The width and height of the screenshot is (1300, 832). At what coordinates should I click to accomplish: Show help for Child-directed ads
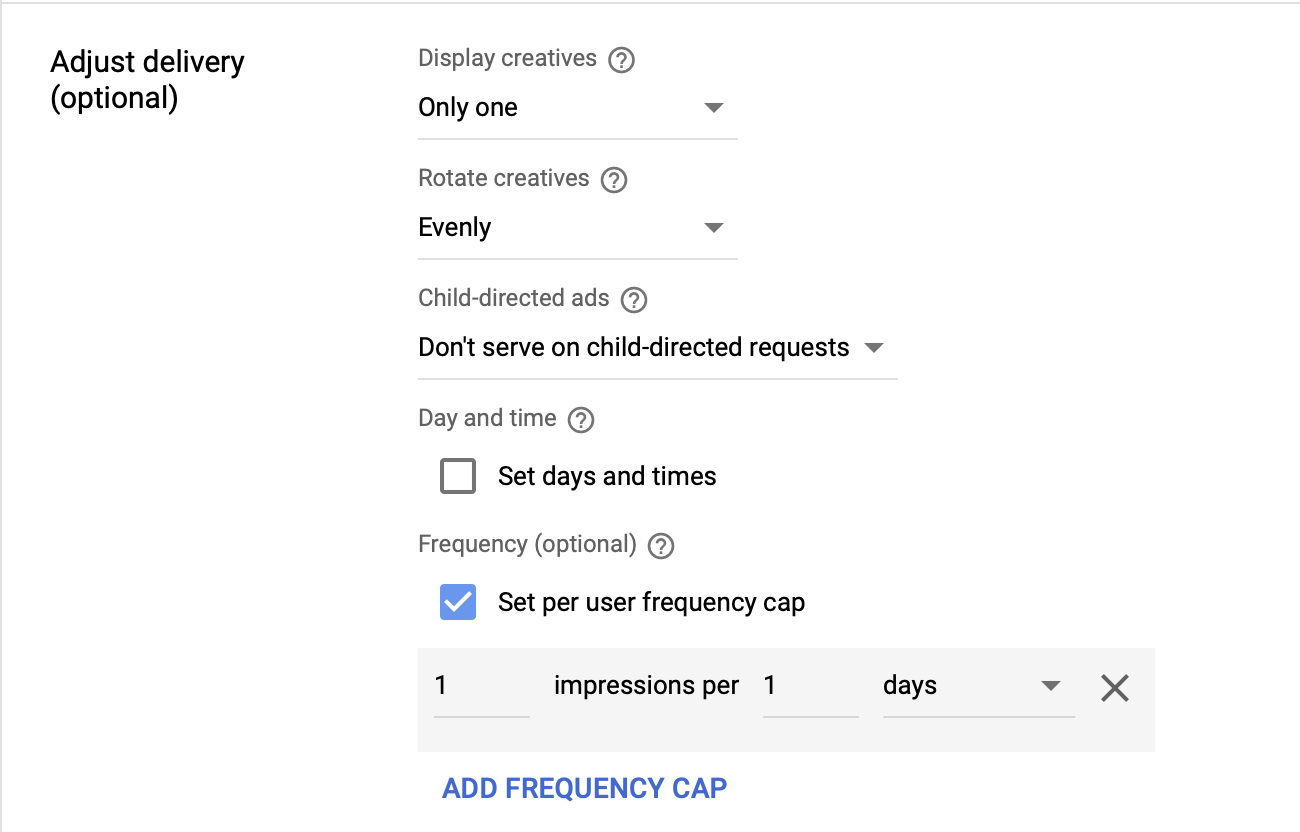coord(634,300)
